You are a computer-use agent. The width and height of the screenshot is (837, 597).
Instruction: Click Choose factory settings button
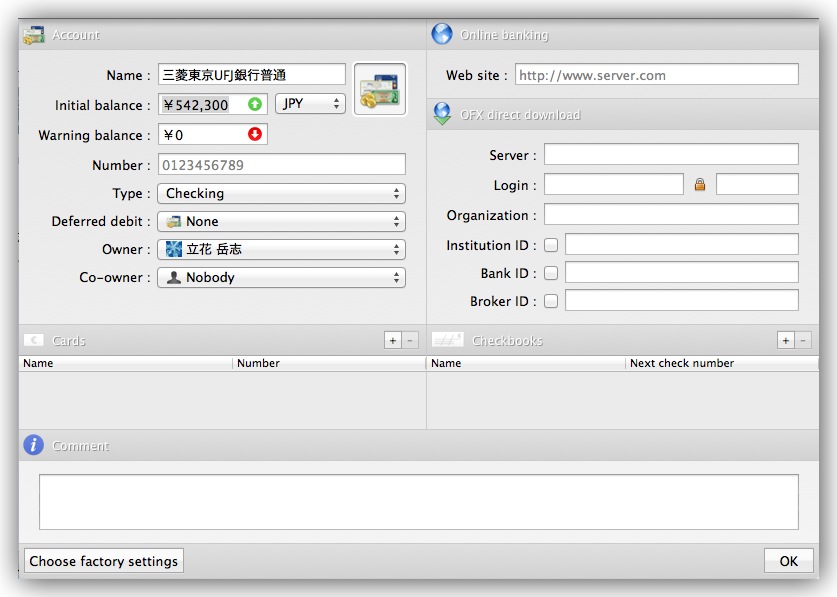[104, 561]
